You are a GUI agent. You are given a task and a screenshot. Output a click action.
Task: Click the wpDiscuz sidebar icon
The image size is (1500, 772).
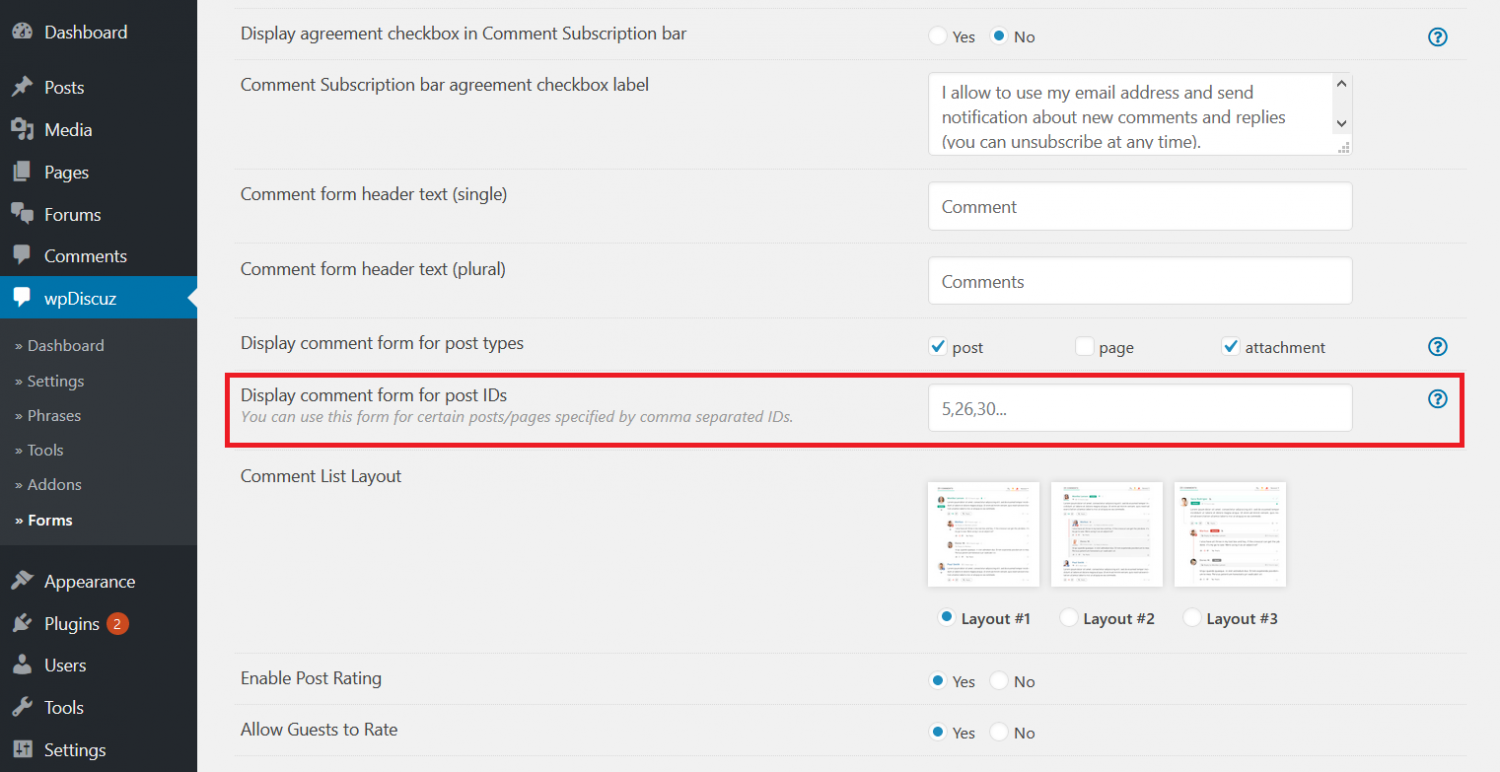point(22,297)
